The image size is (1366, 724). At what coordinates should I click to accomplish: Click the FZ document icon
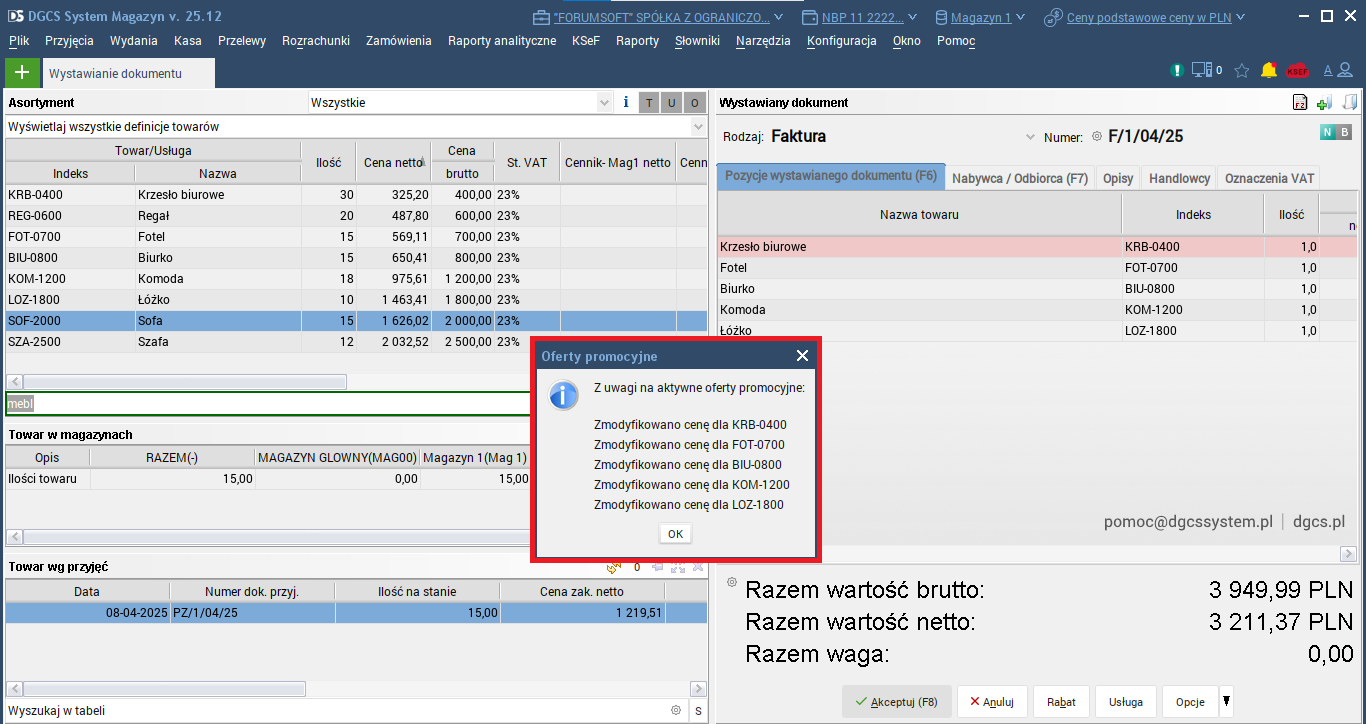(1300, 103)
